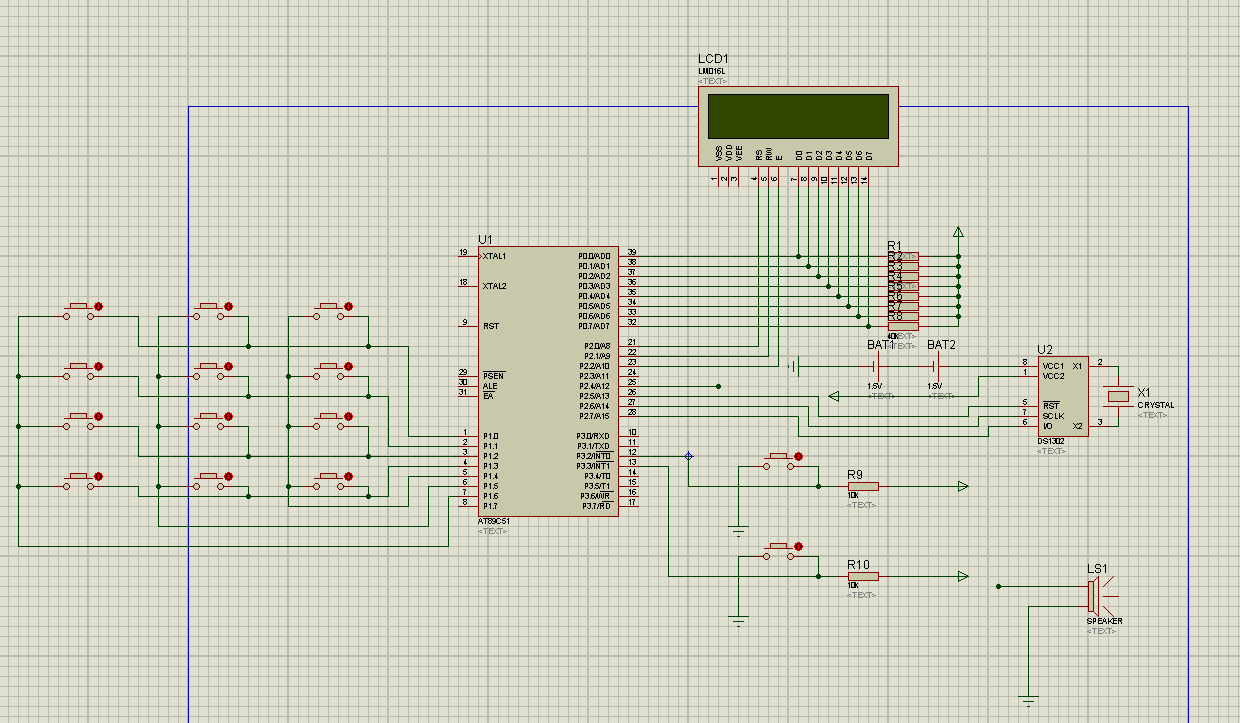Viewport: 1240px width, 723px height.
Task: Click the push button wired to R10
Action: coord(782,551)
